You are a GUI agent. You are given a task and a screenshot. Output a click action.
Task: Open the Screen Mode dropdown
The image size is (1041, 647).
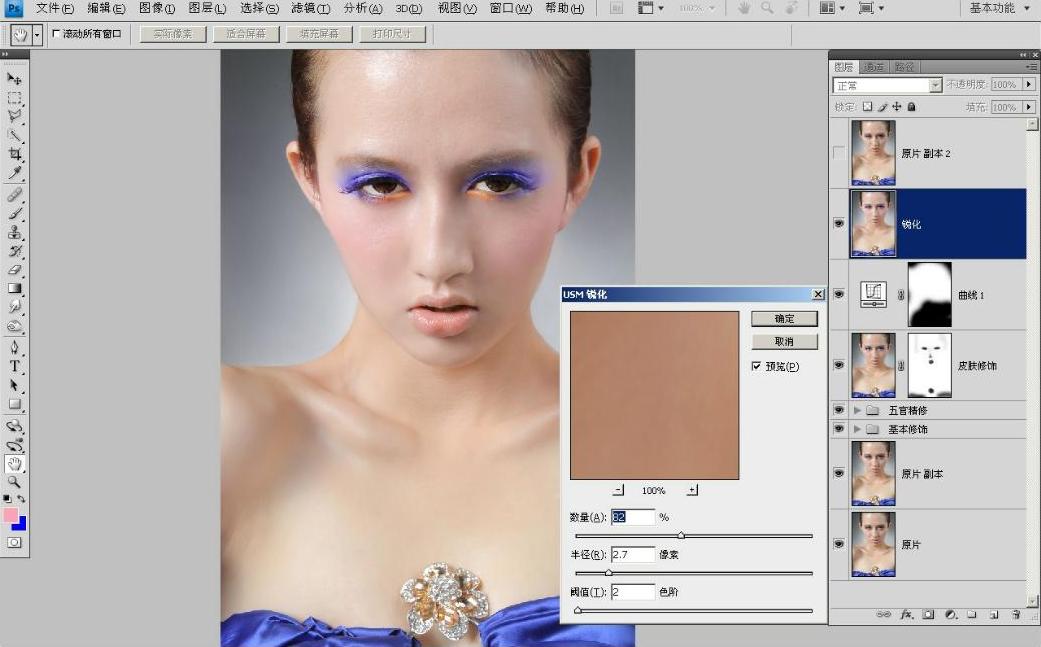(x=871, y=9)
